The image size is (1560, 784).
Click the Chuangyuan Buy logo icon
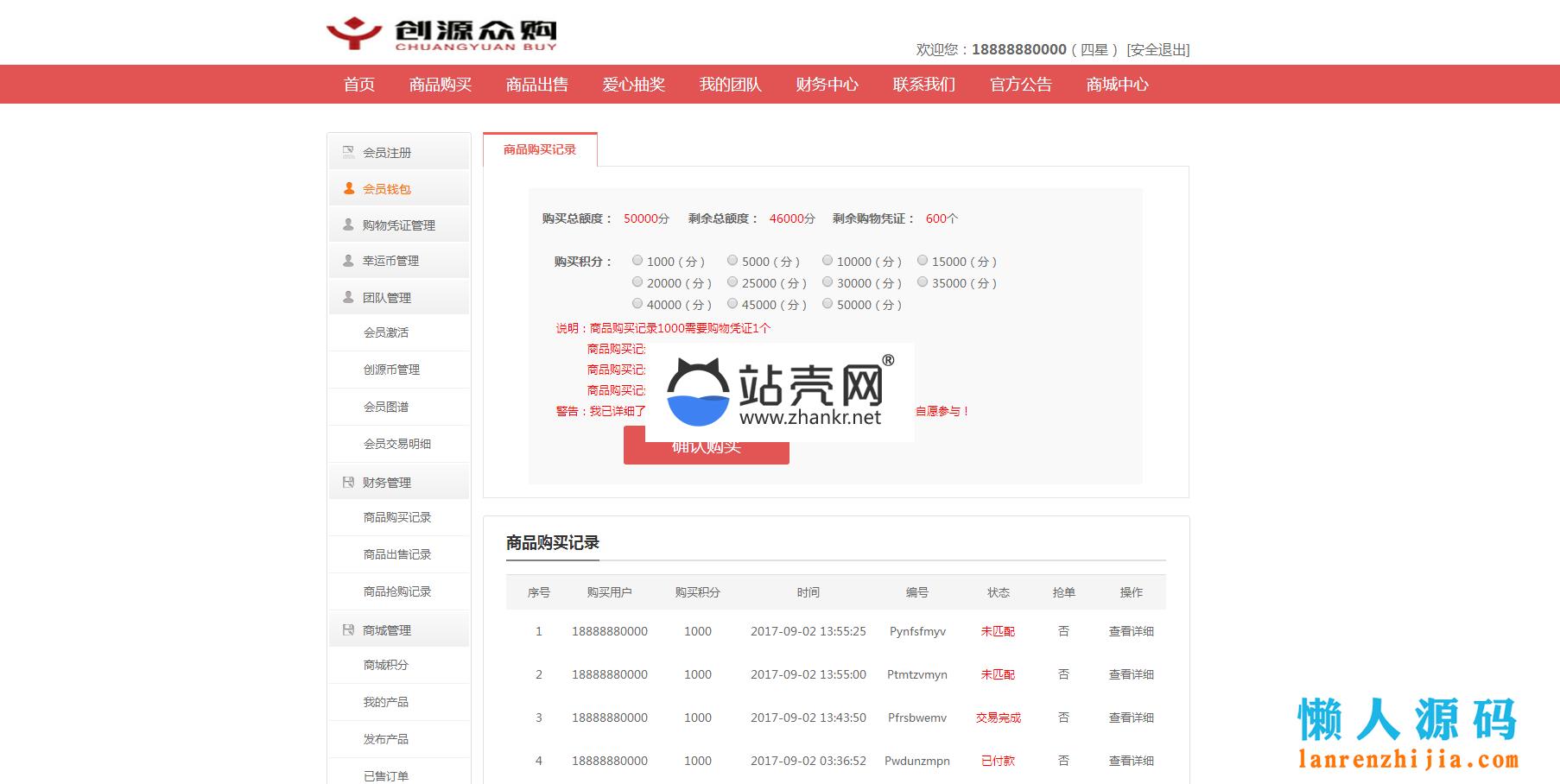point(354,34)
